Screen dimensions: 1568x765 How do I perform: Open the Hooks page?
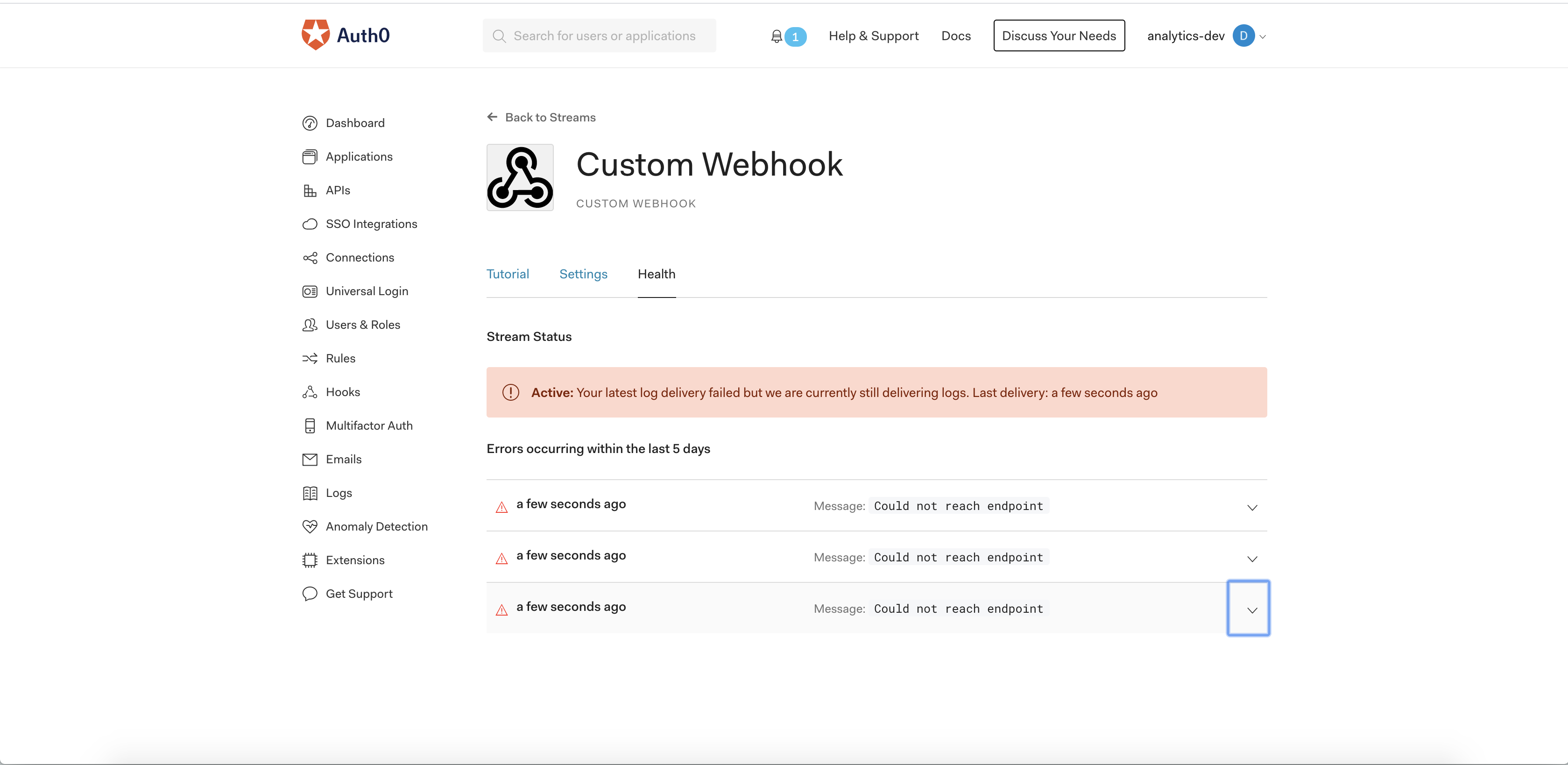click(343, 392)
